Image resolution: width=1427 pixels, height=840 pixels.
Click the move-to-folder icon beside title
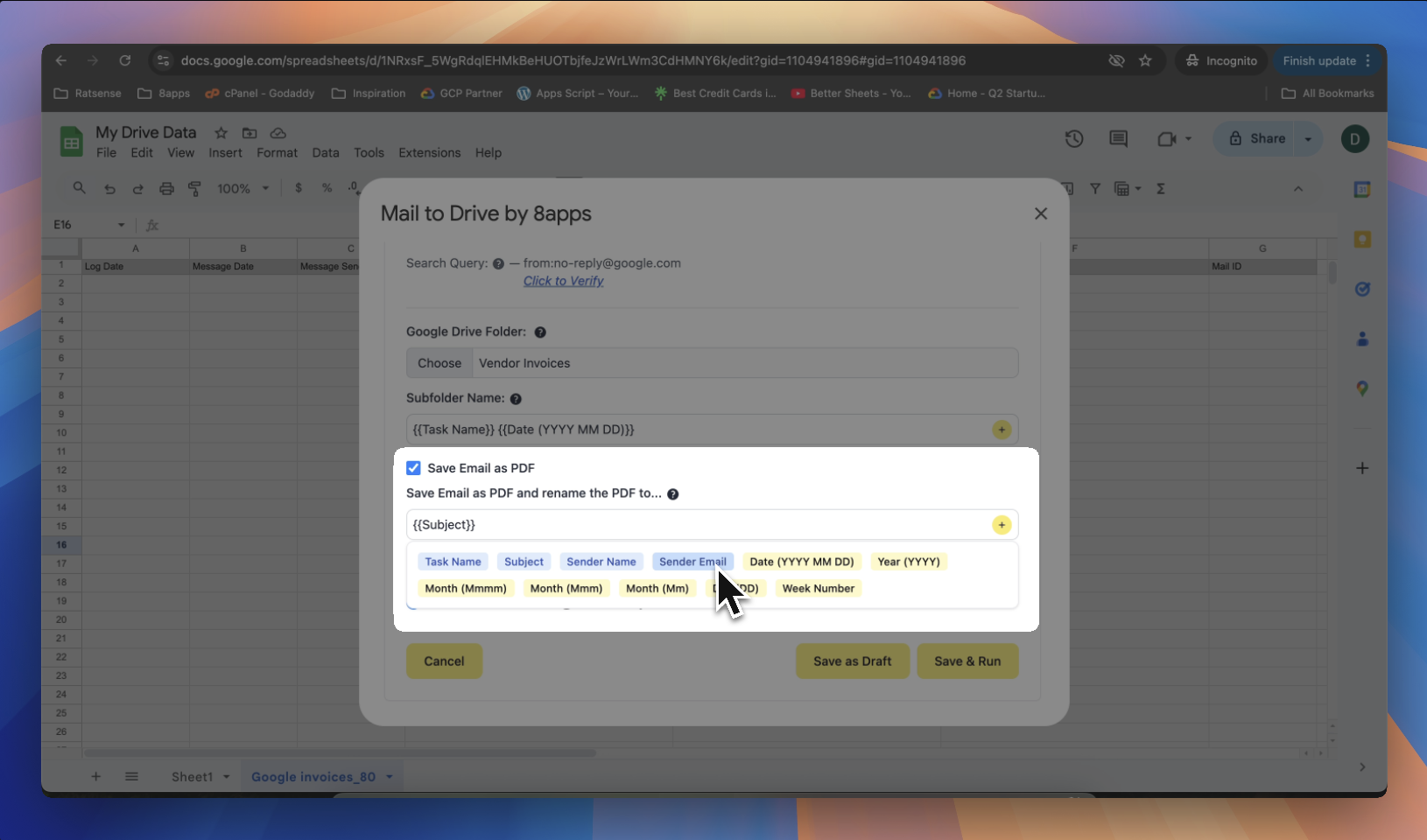coord(250,133)
